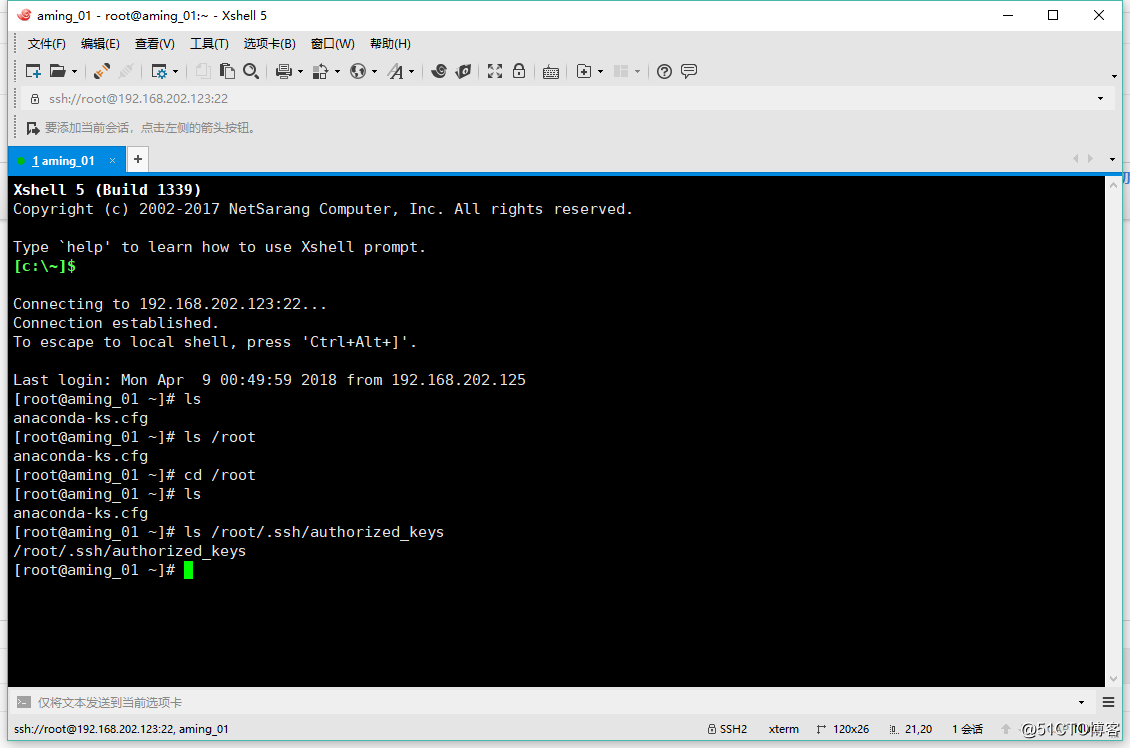Expand the New tab toolbar icon's dropdown arrow
The width and height of the screenshot is (1130, 748).
pos(600,72)
